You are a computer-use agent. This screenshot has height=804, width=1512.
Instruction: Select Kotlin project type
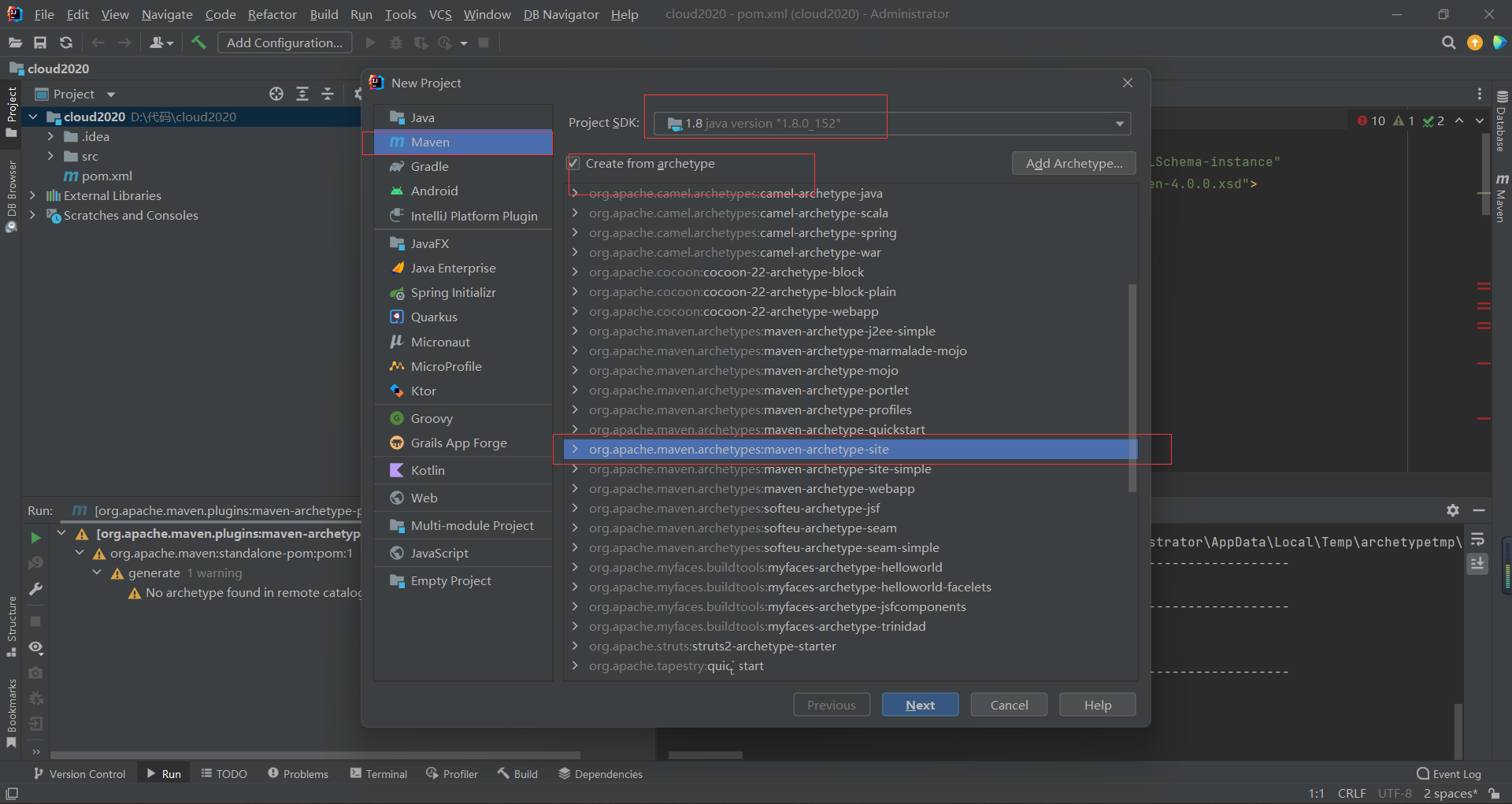tap(463, 470)
